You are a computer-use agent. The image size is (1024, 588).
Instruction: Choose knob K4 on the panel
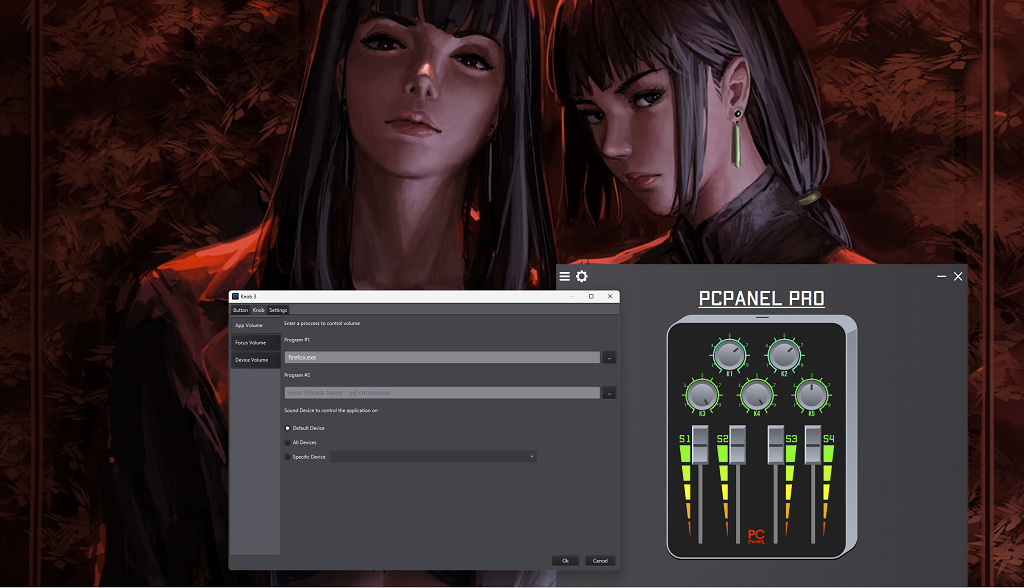click(757, 394)
